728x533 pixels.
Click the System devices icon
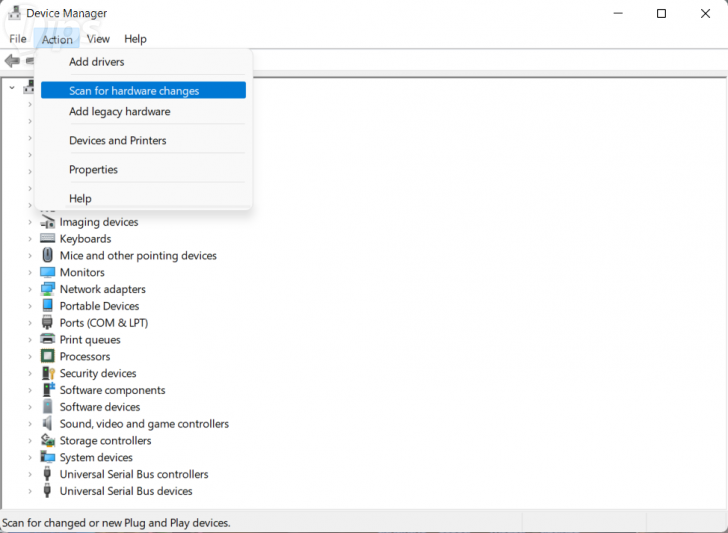coord(47,457)
